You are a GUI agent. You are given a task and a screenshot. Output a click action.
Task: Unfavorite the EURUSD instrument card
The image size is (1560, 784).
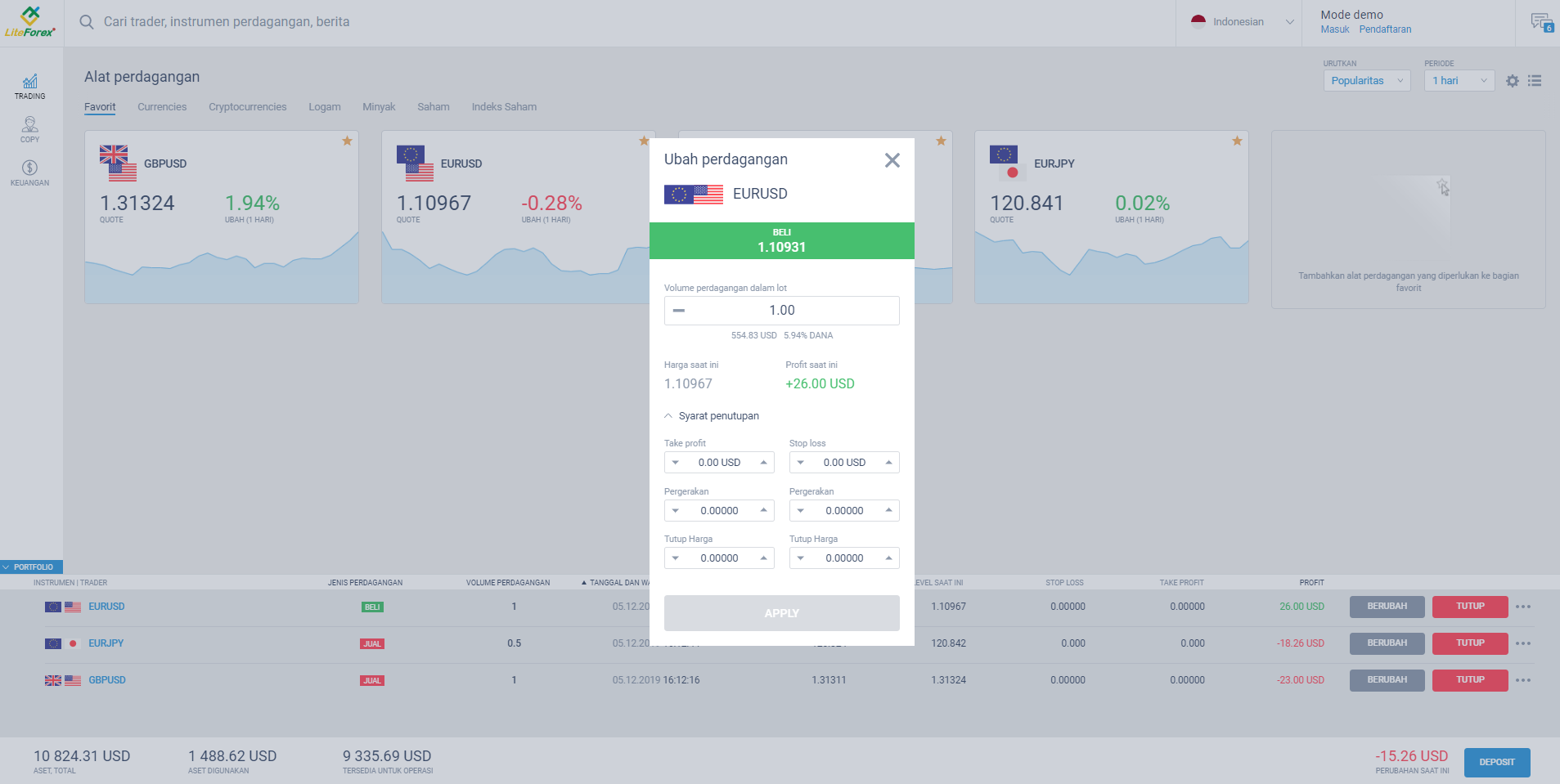click(x=643, y=141)
